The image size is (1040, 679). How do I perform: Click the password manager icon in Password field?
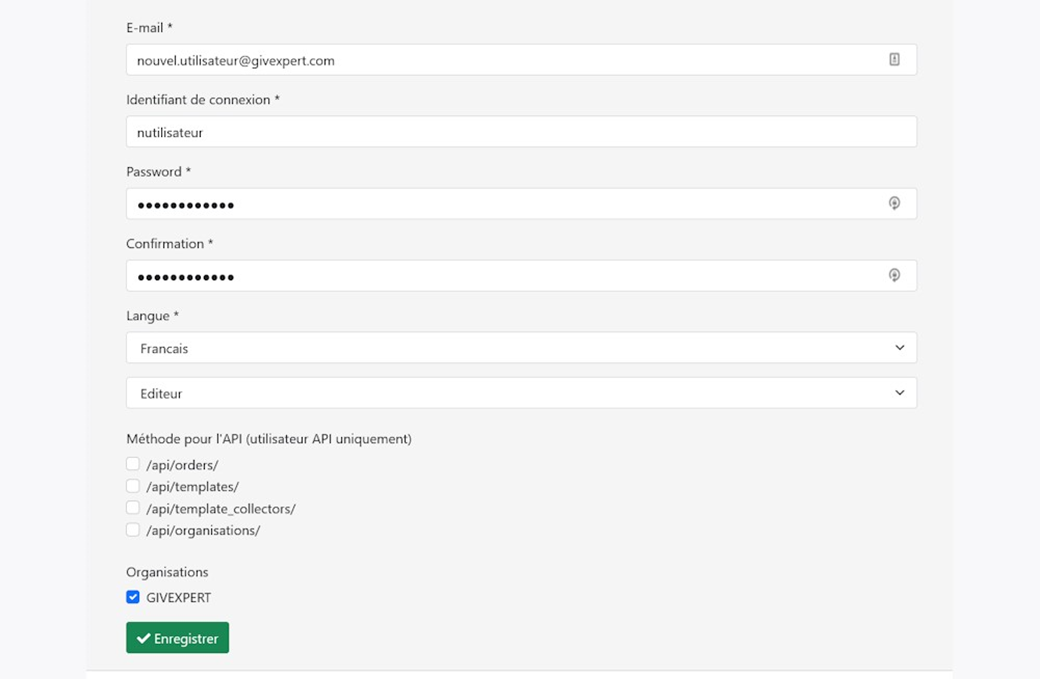point(894,203)
